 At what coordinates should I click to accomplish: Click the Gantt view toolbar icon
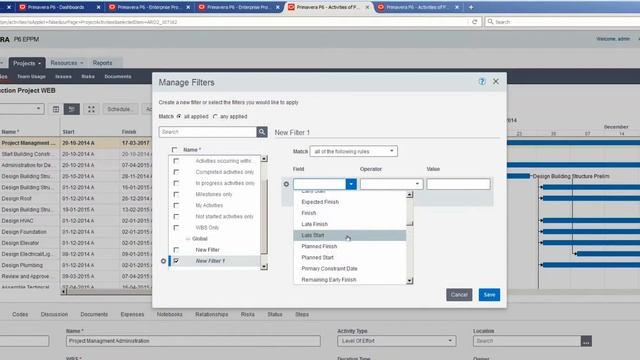tap(72, 109)
